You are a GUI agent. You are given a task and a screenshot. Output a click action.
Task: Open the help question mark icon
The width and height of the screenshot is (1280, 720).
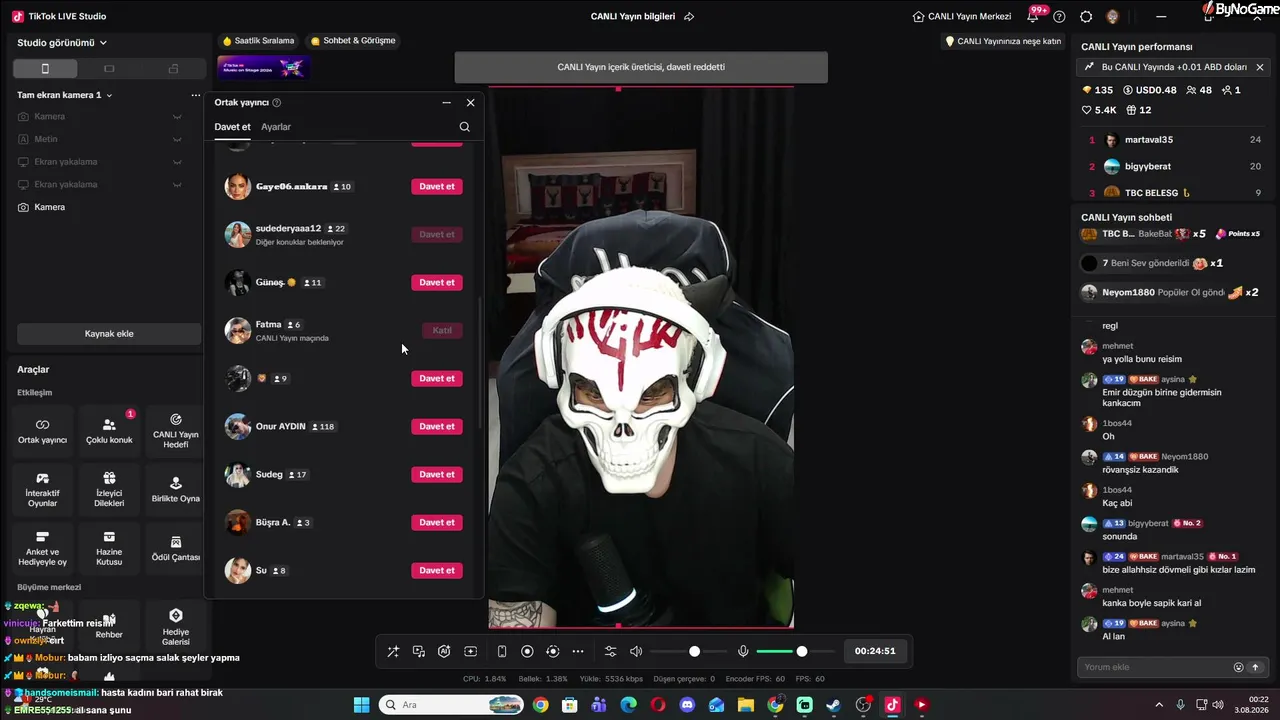click(x=1059, y=16)
